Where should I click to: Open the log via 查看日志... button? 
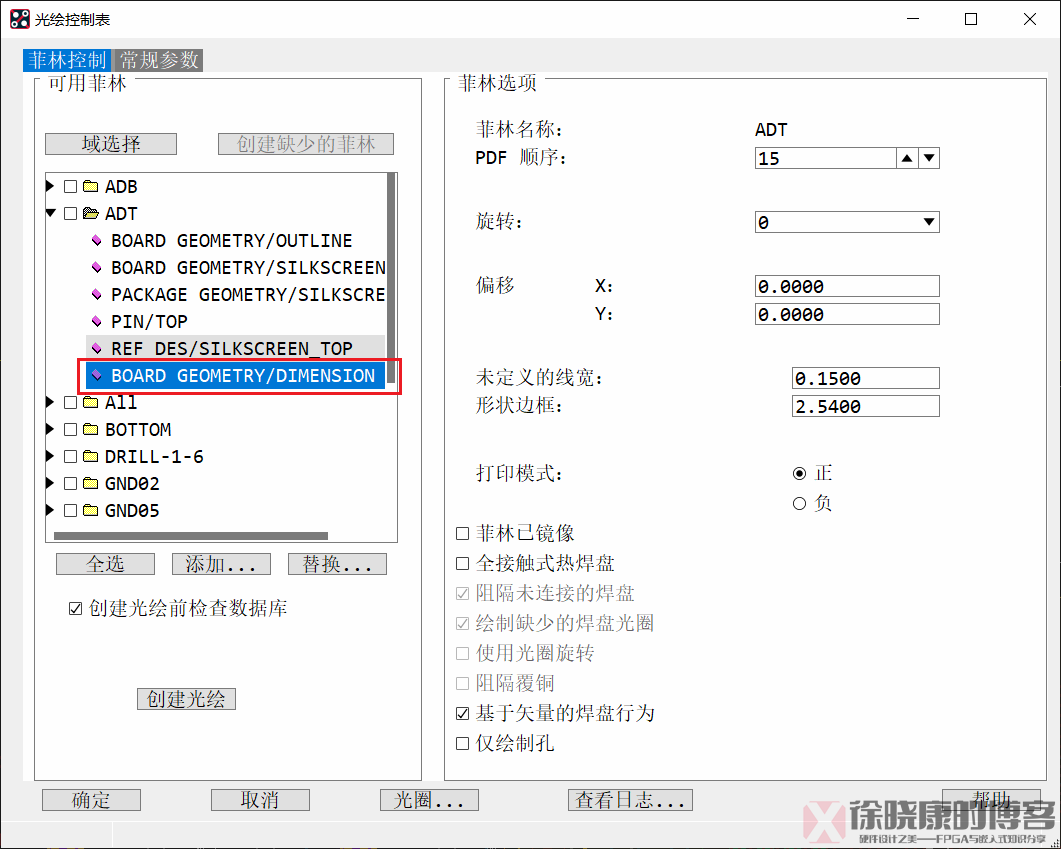(x=630, y=800)
